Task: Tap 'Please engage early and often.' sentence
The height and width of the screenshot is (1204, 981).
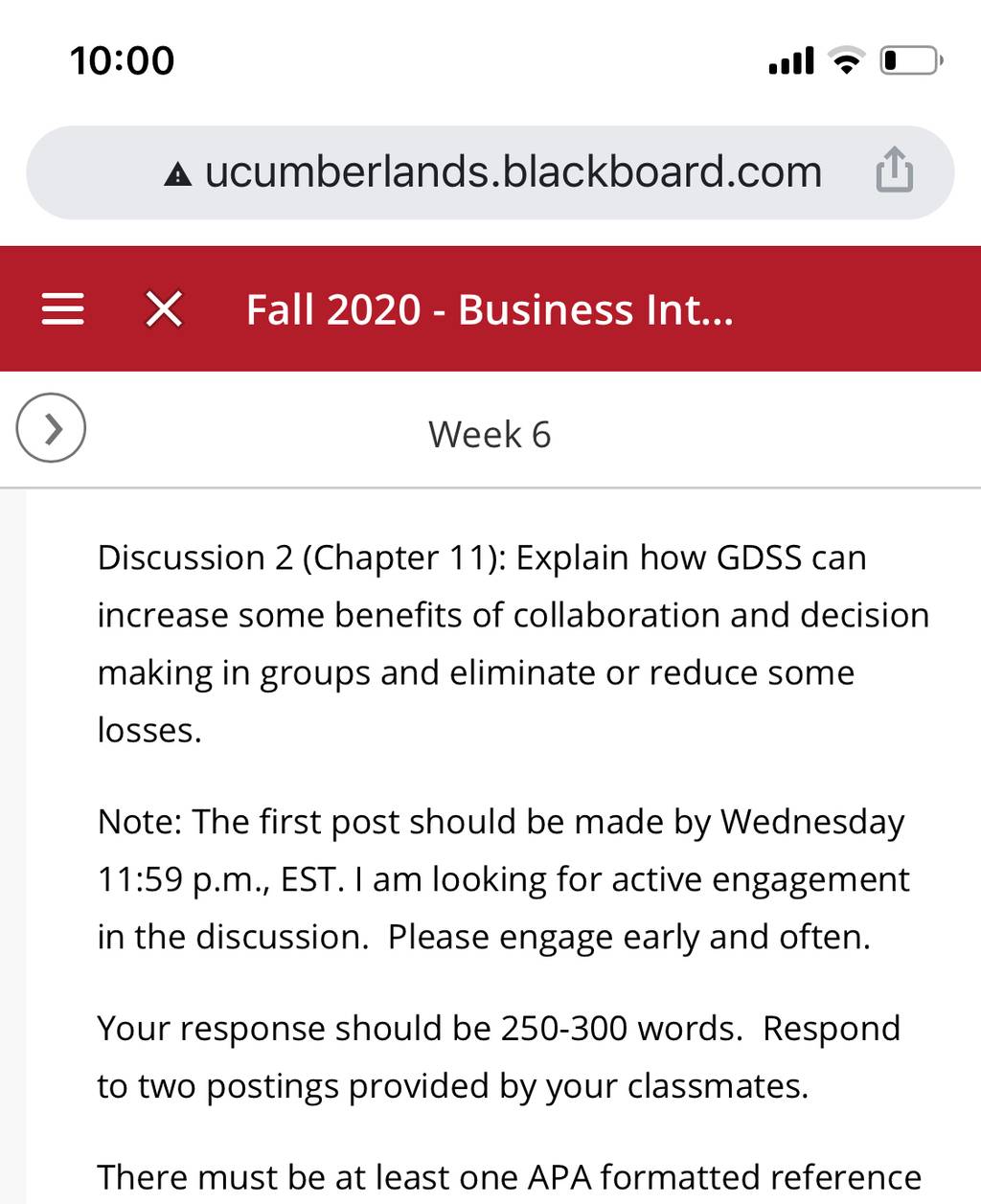Action: pos(629,937)
